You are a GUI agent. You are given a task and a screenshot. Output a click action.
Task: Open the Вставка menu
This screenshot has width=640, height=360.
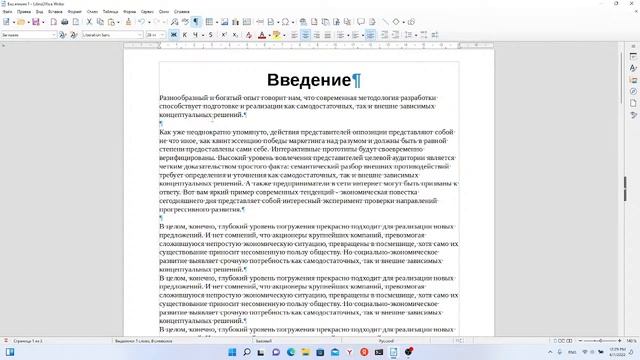click(55, 12)
